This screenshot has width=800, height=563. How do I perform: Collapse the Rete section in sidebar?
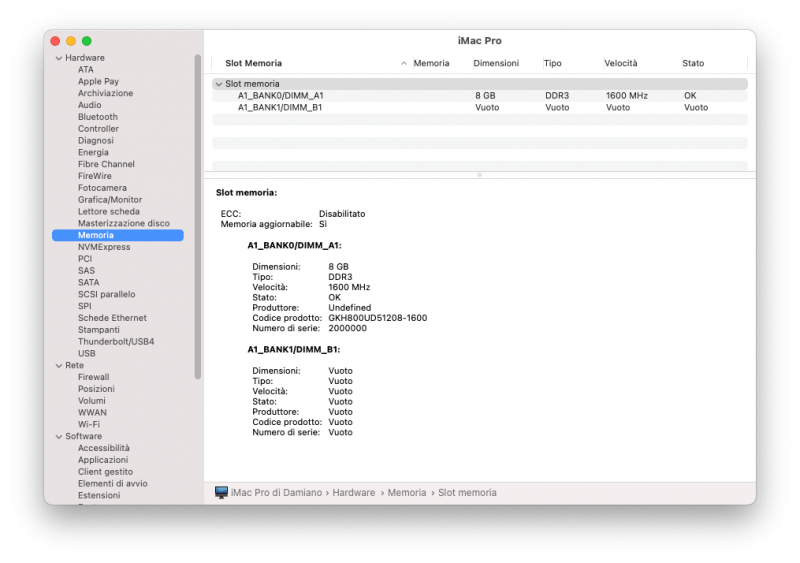(x=58, y=365)
